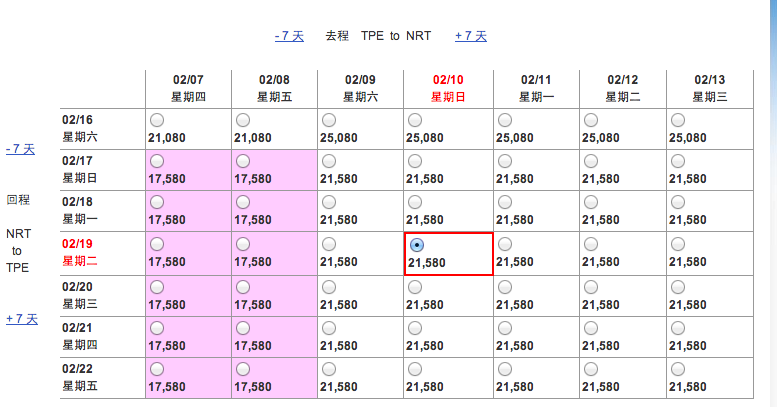The width and height of the screenshot is (777, 407).
Task: Select 02/13 departure with 02/16 return
Action: coord(678,120)
